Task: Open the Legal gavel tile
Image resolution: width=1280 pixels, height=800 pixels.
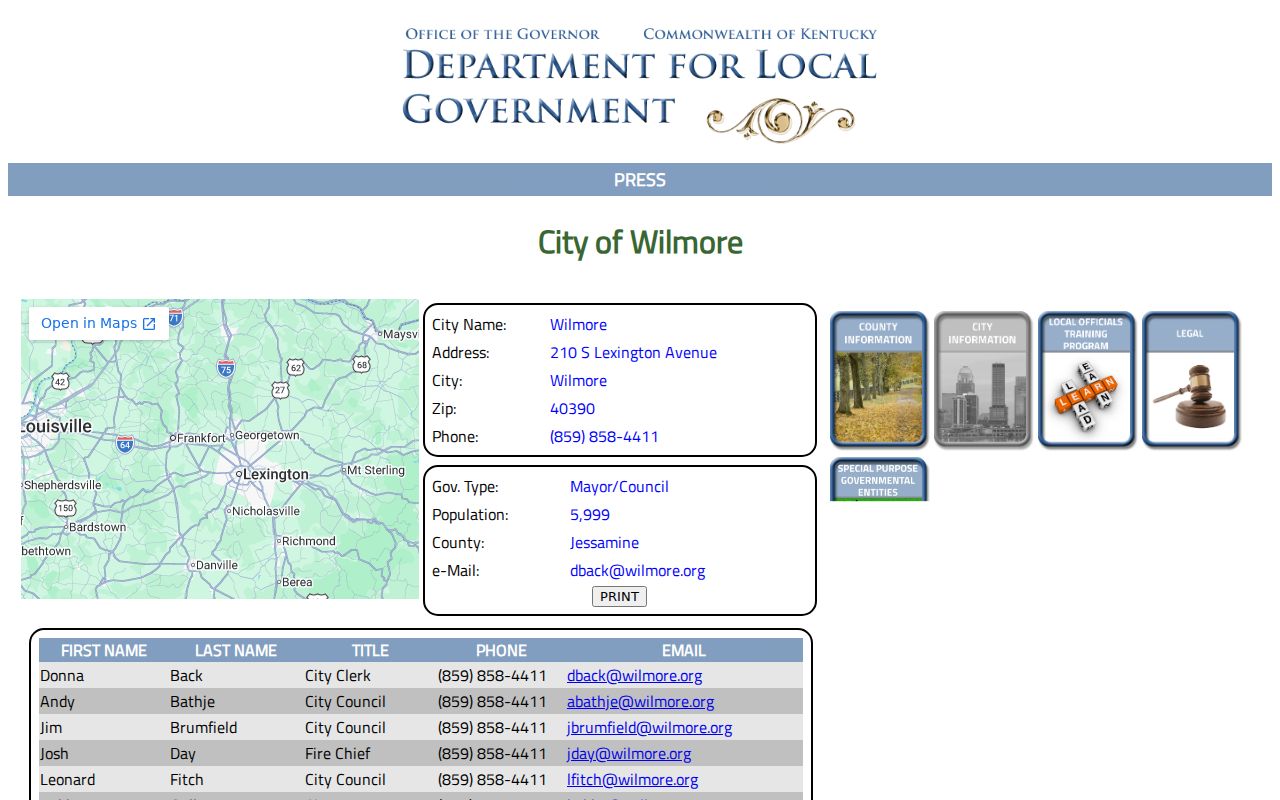Action: (1190, 379)
